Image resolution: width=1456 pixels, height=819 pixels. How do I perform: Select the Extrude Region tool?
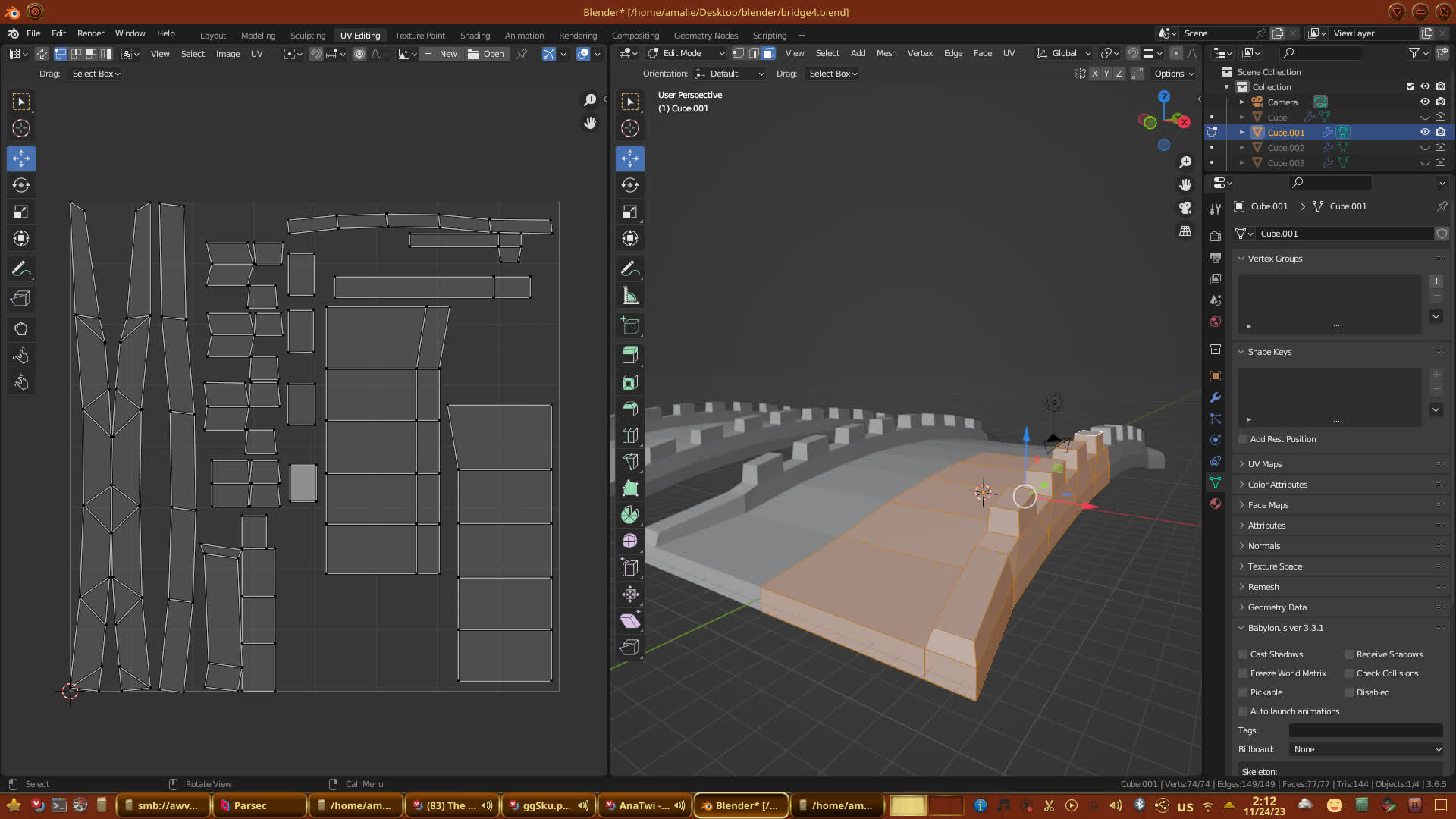[629, 354]
